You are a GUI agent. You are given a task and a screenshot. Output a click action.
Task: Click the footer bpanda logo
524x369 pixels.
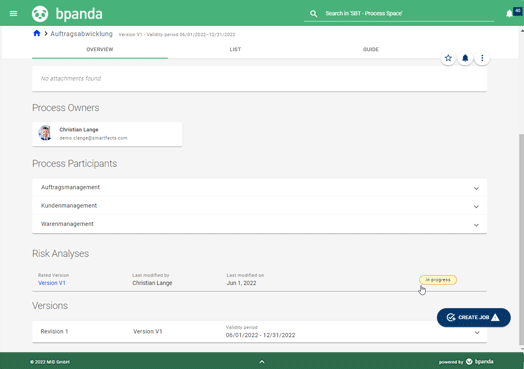[480, 362]
